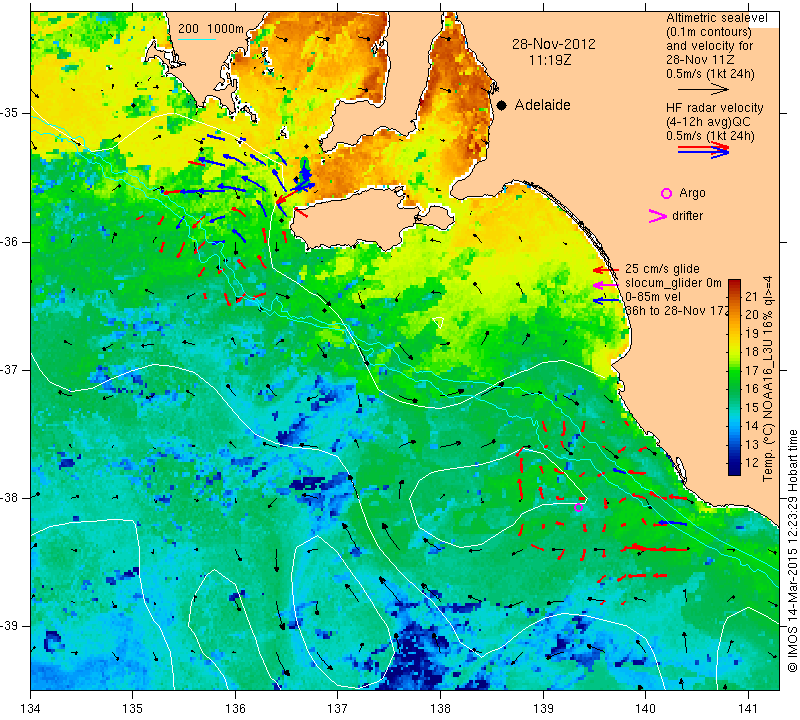Click the IMOS copyright timestamp text
This screenshot has width=800, height=720.
[792, 550]
